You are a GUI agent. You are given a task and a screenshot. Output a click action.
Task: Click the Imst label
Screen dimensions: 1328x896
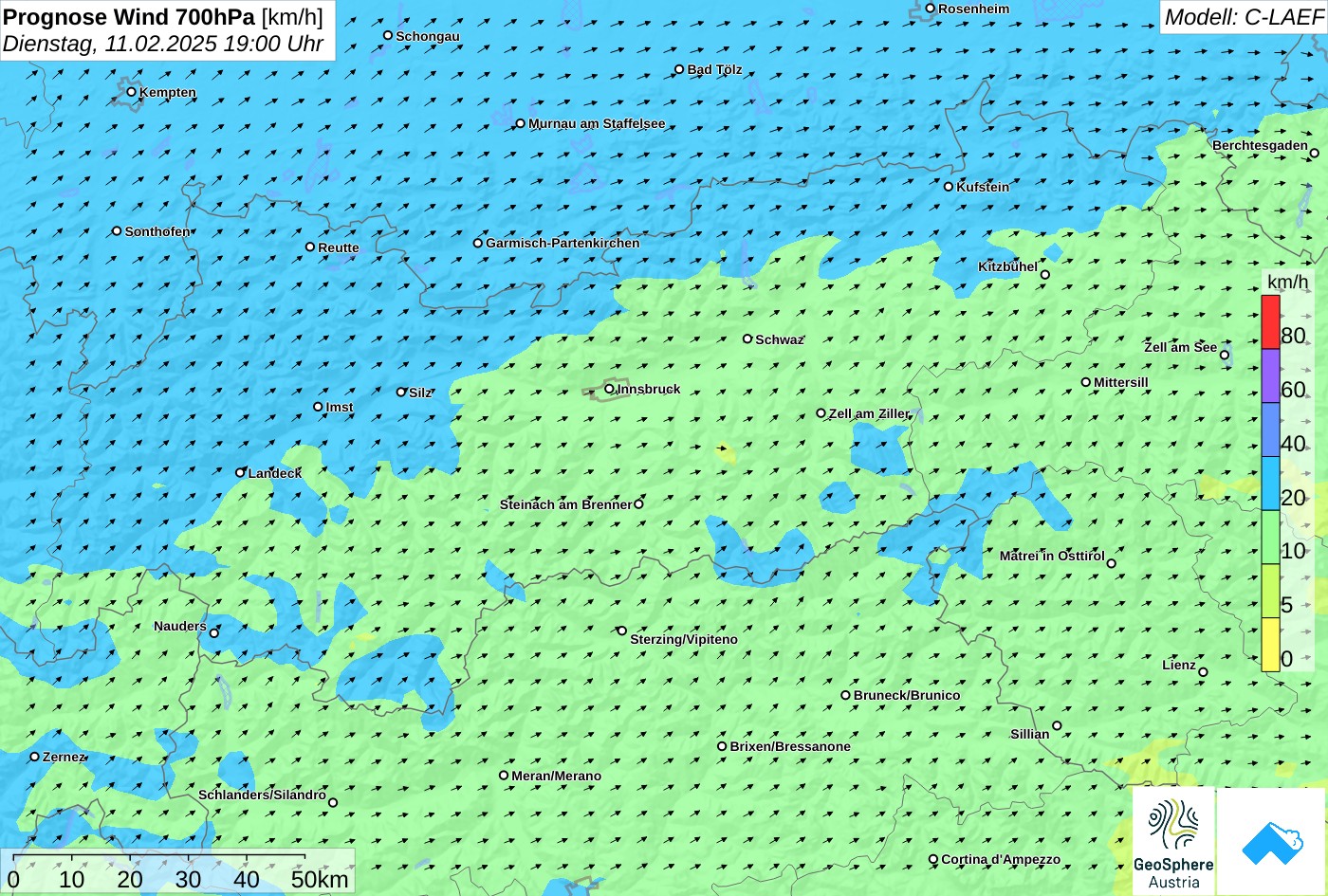340,407
